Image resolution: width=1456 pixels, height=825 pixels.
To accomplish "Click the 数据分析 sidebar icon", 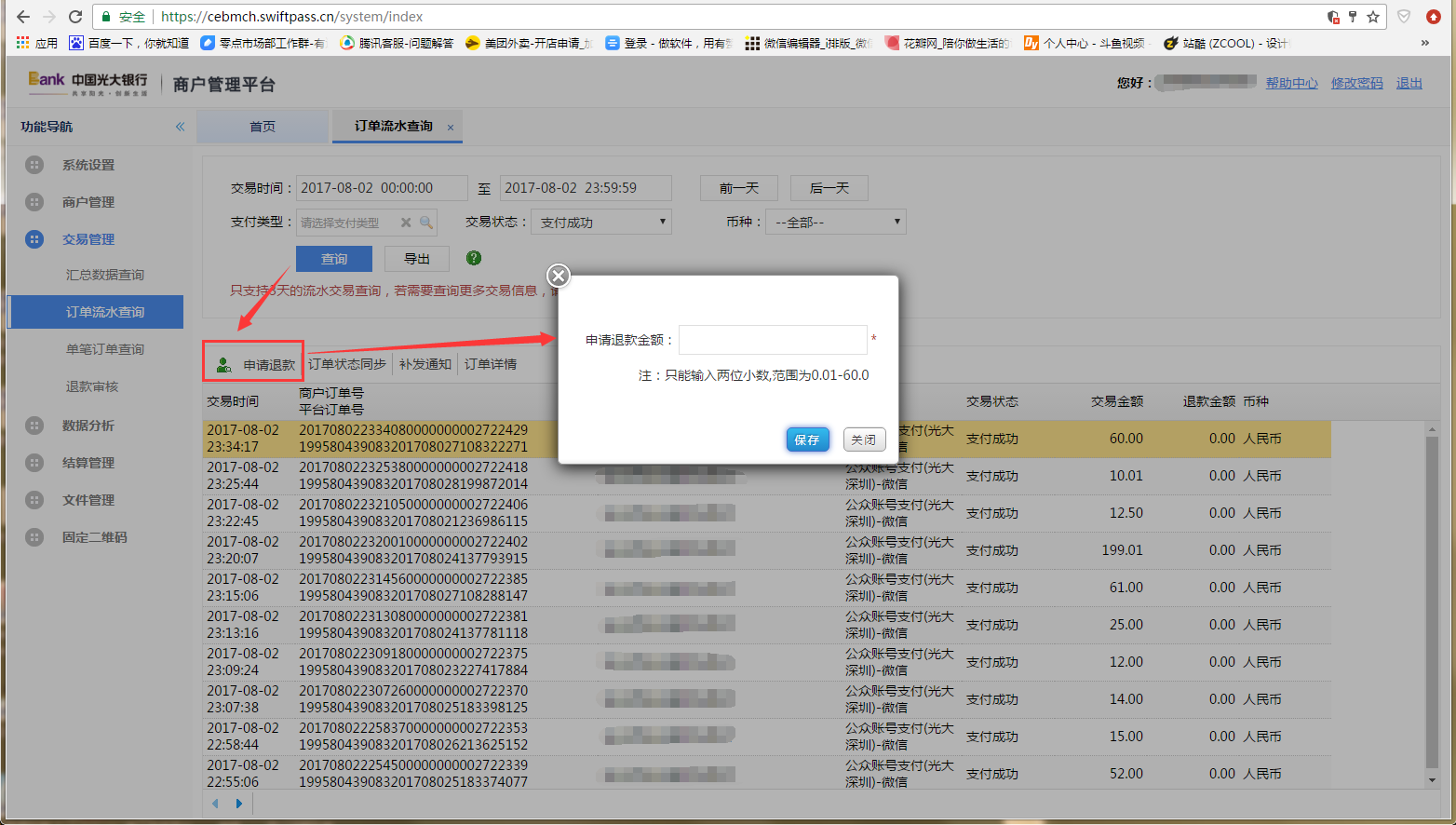I will point(34,426).
